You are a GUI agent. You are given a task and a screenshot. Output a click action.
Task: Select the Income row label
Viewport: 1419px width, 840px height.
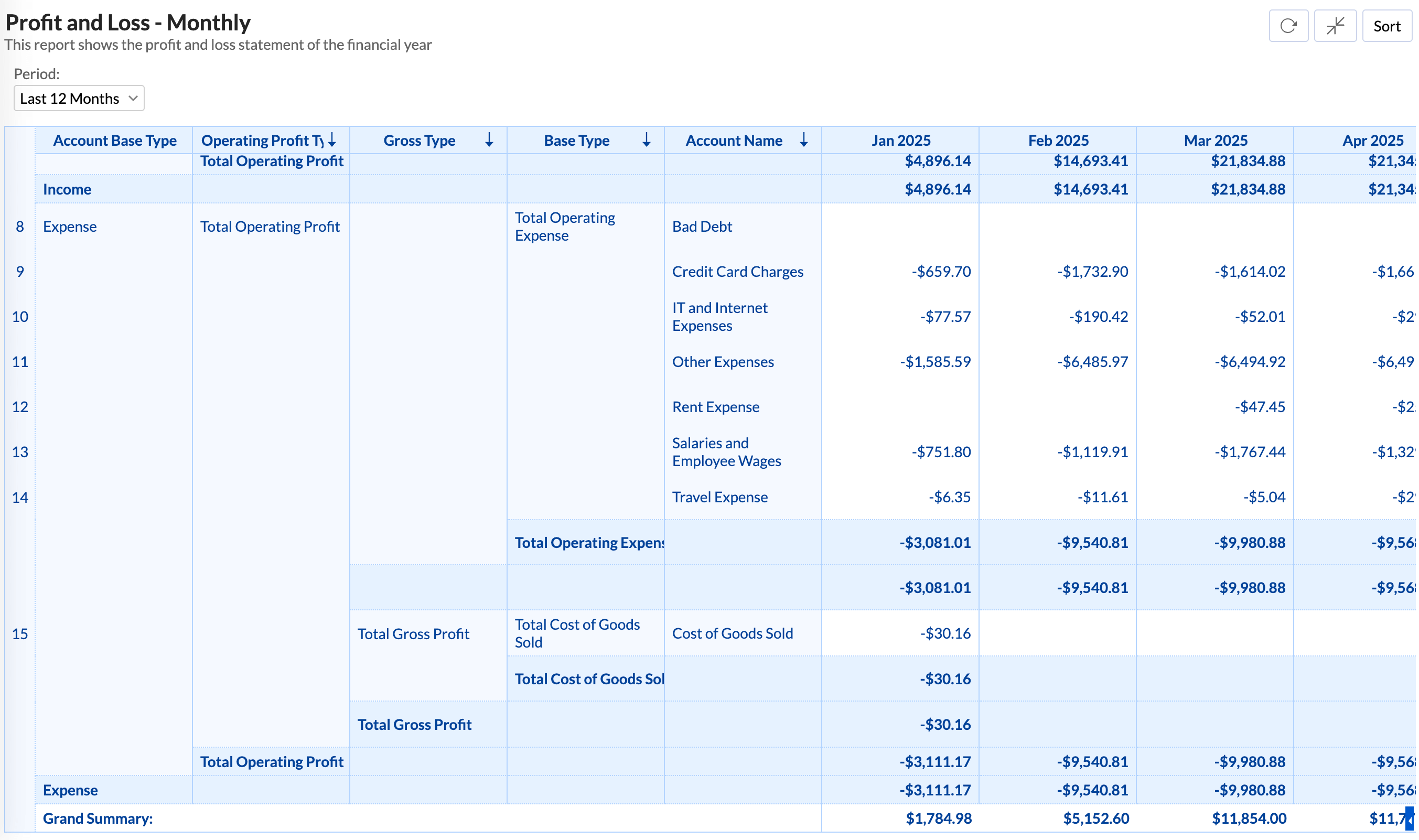pyautogui.click(x=67, y=189)
